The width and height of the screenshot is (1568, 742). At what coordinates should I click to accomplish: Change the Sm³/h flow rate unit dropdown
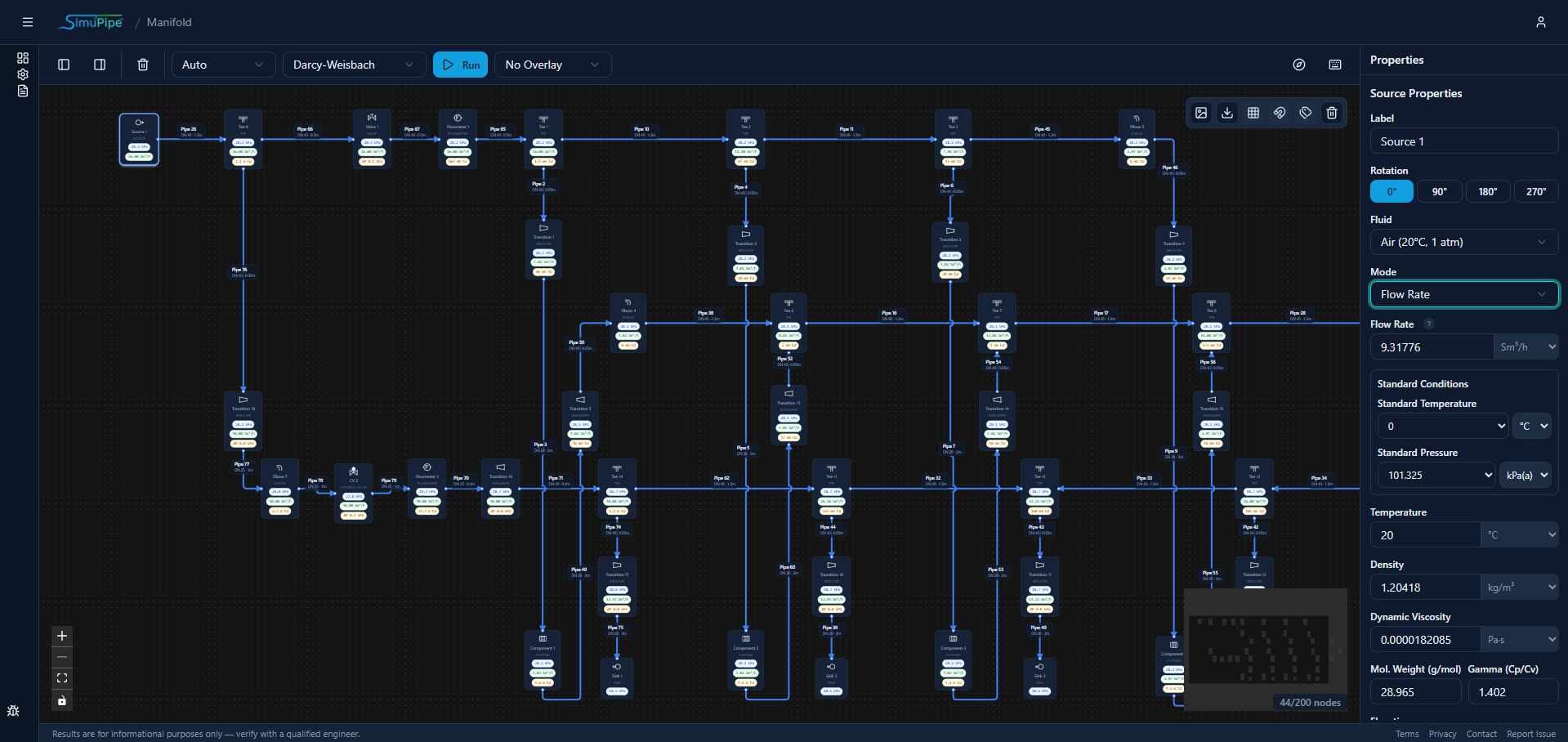point(1526,347)
